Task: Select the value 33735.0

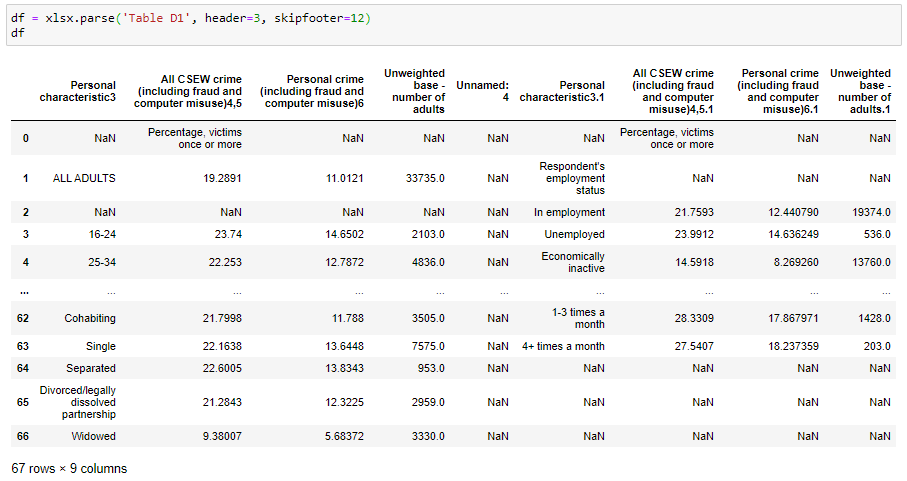Action: tap(425, 178)
